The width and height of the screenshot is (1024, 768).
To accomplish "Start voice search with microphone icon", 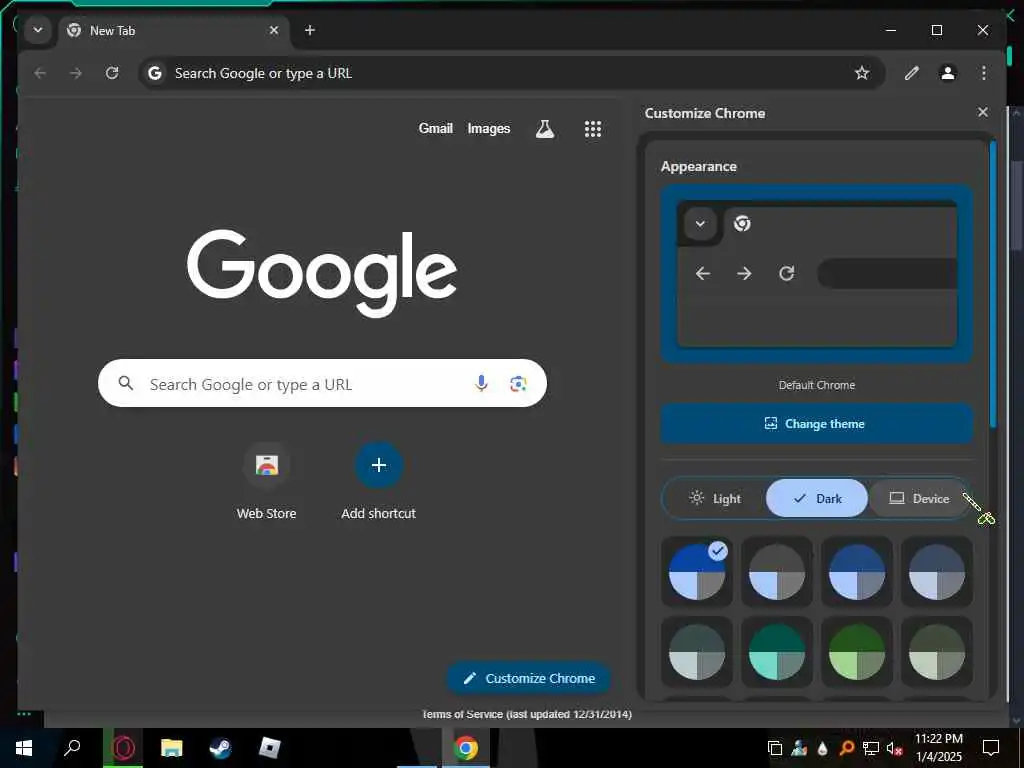I will 481,383.
